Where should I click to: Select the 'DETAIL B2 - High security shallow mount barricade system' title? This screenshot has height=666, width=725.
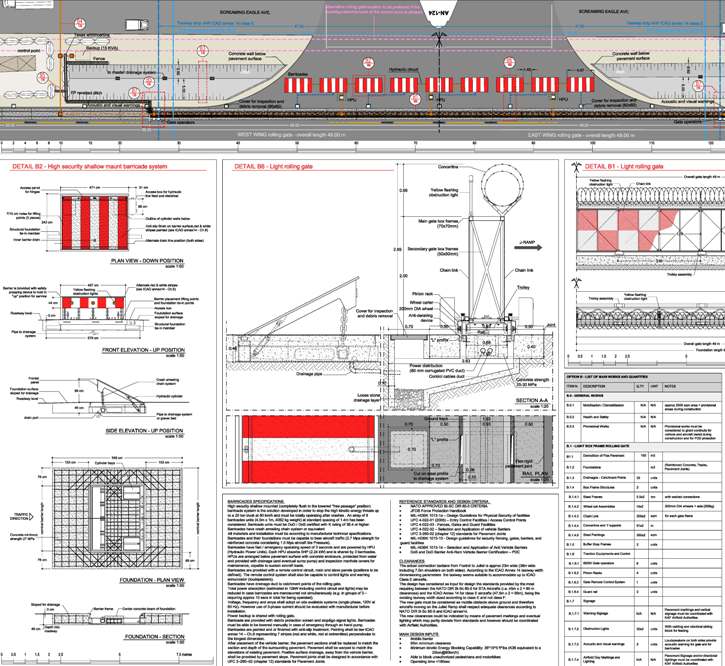pos(90,166)
